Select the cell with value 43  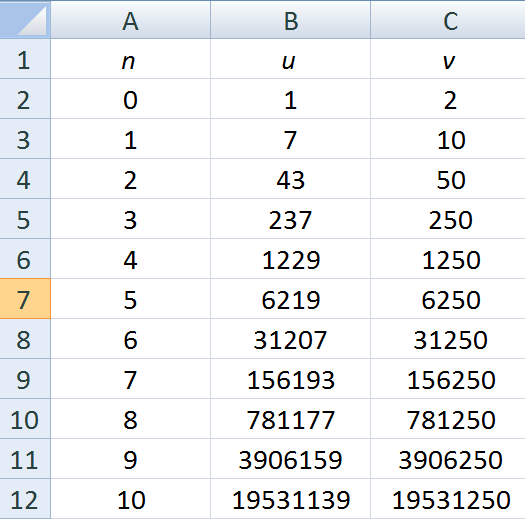pyautogui.click(x=291, y=179)
